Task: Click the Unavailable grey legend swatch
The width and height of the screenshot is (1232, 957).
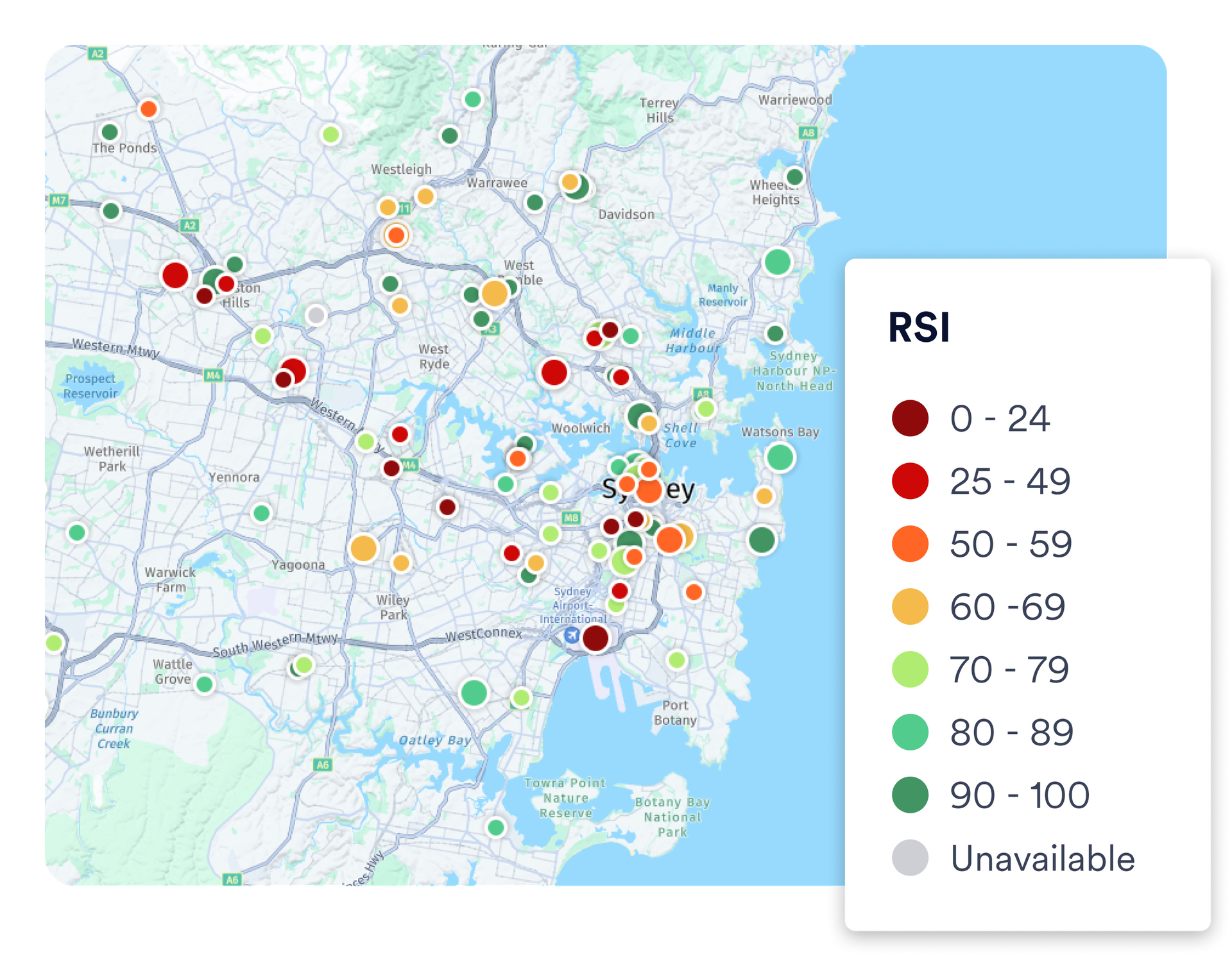Action: pos(910,858)
